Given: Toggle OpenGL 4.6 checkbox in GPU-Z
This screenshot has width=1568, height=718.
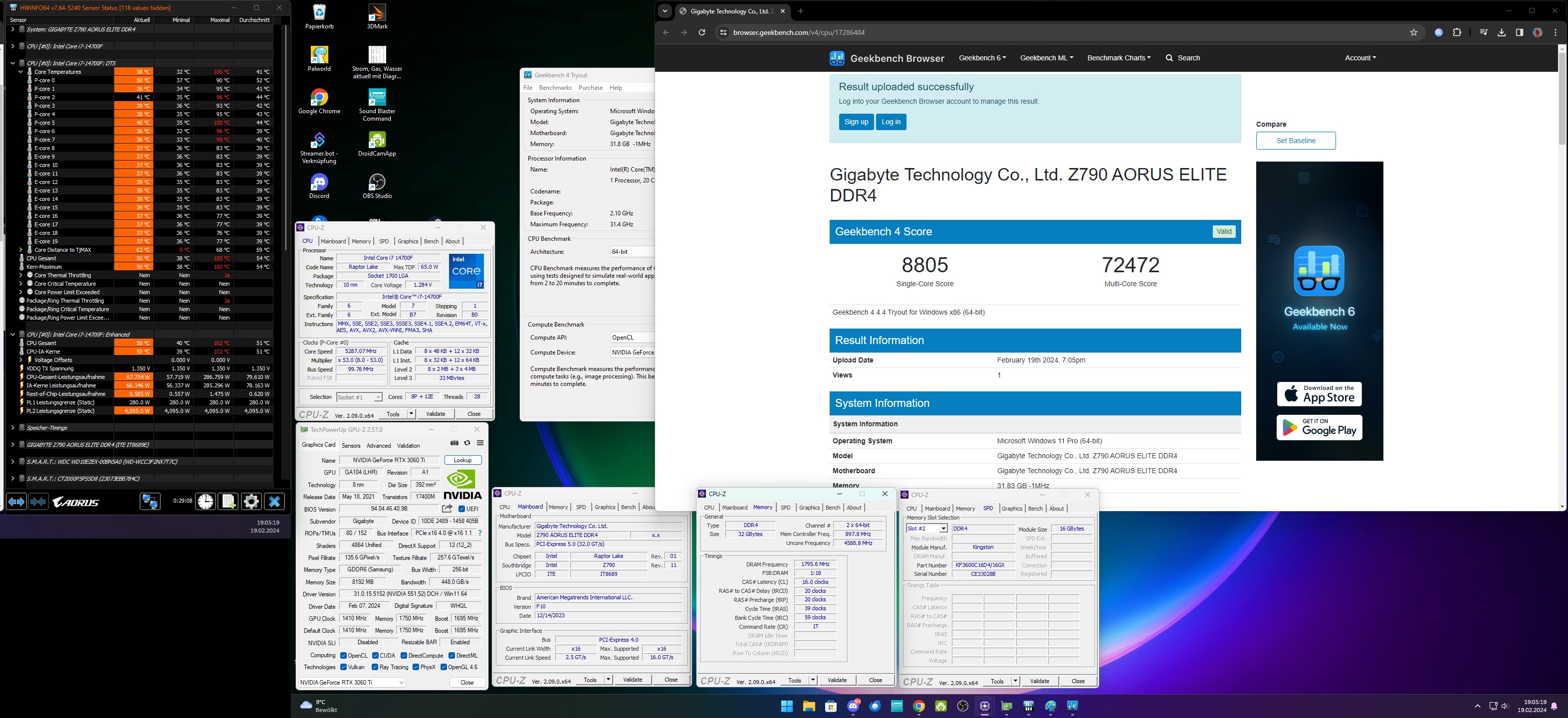Looking at the screenshot, I should click(444, 667).
